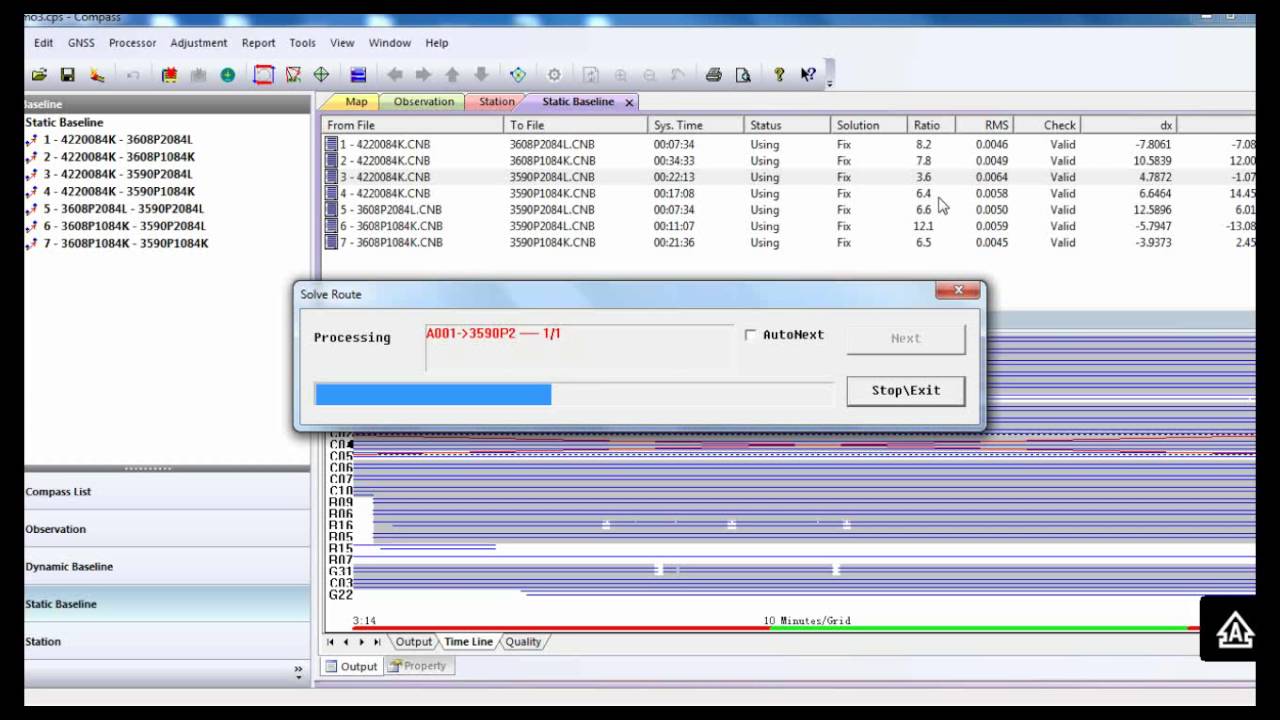Click the red triangle network toolbar icon
1280x720 pixels.
(293, 75)
